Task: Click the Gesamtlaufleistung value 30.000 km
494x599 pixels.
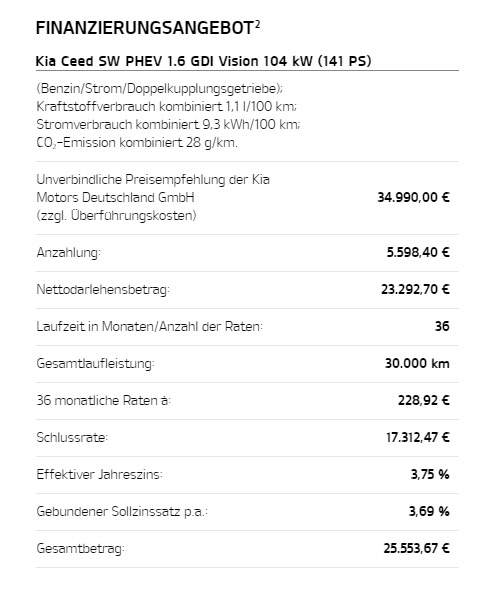Action: (x=417, y=363)
